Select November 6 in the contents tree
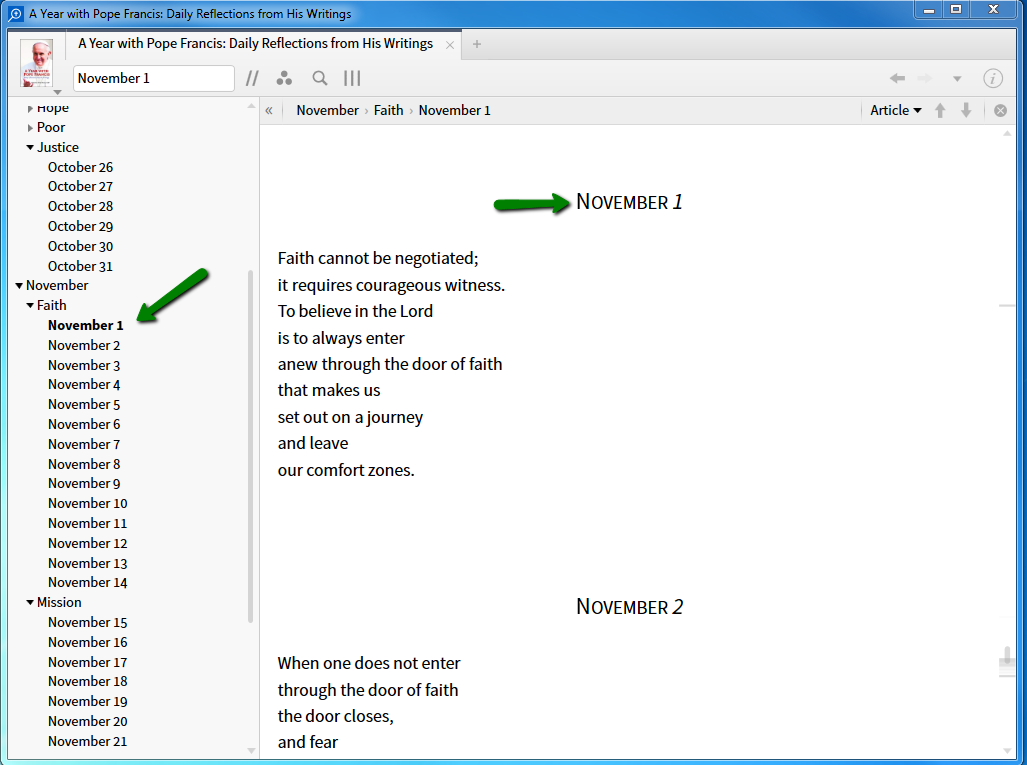The height and width of the screenshot is (765, 1027). click(84, 424)
